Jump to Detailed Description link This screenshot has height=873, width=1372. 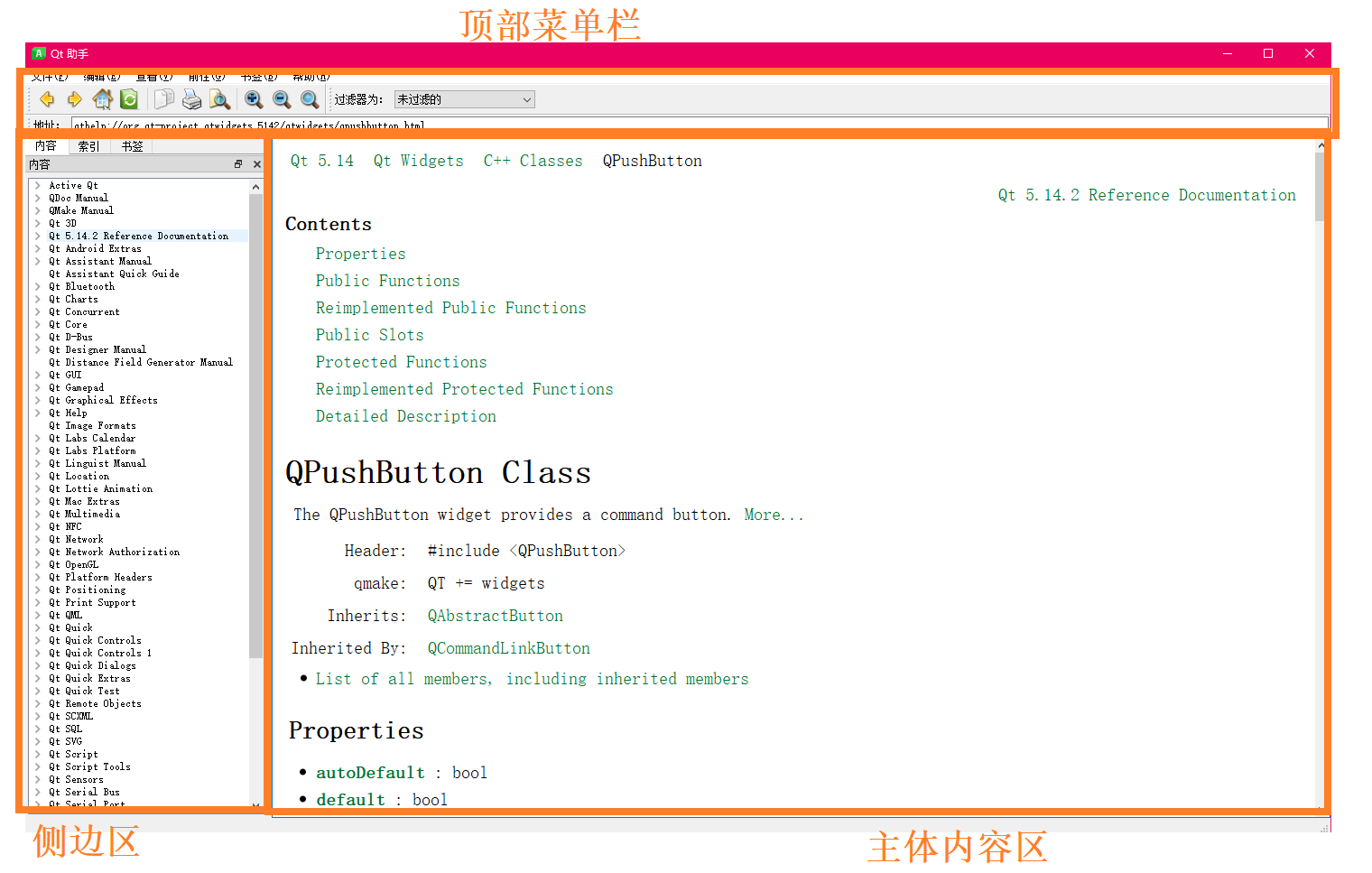coord(405,416)
